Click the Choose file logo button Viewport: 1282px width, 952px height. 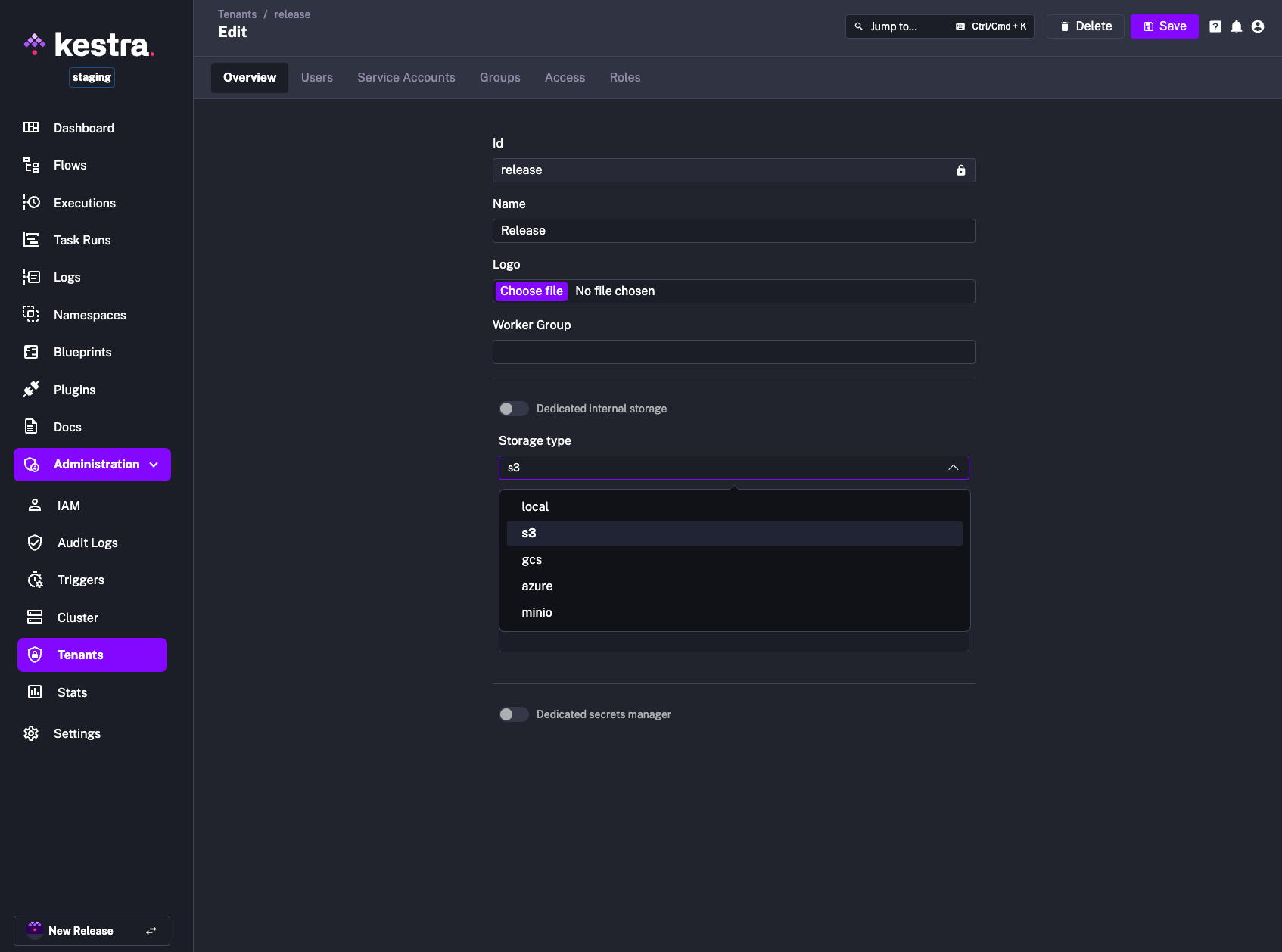531,291
